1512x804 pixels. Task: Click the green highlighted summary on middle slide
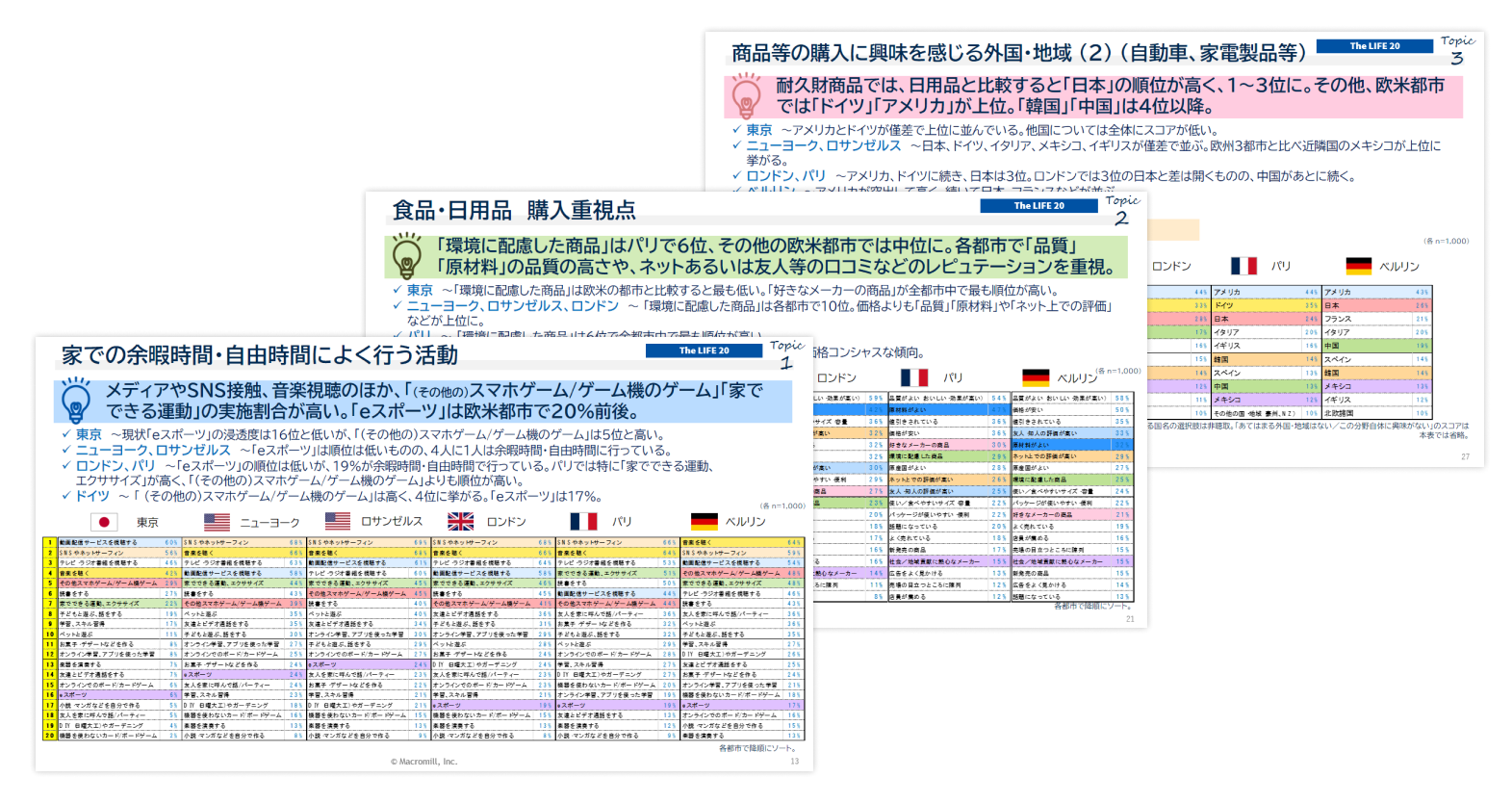(756, 256)
